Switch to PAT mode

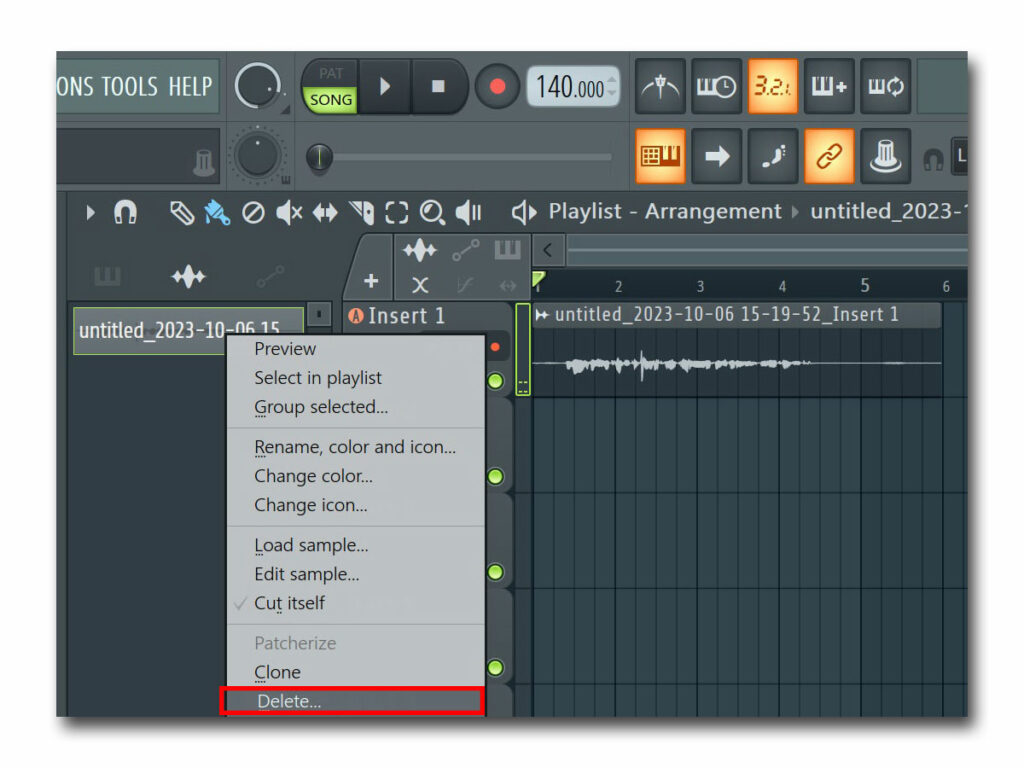click(330, 73)
